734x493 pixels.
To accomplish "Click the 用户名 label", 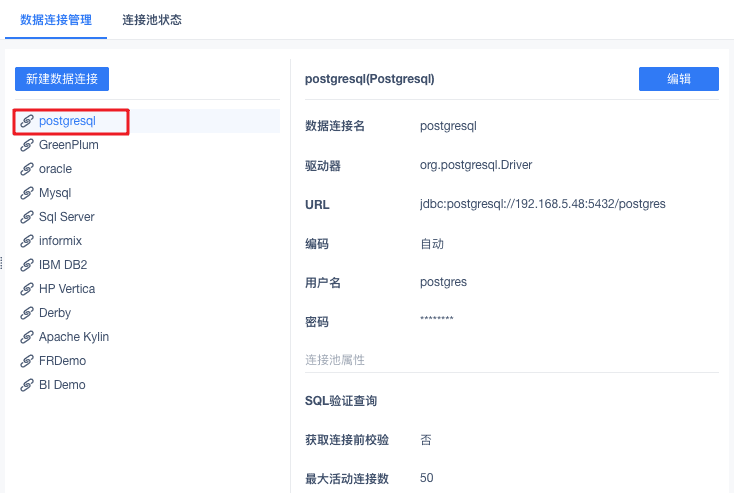I will [x=323, y=283].
